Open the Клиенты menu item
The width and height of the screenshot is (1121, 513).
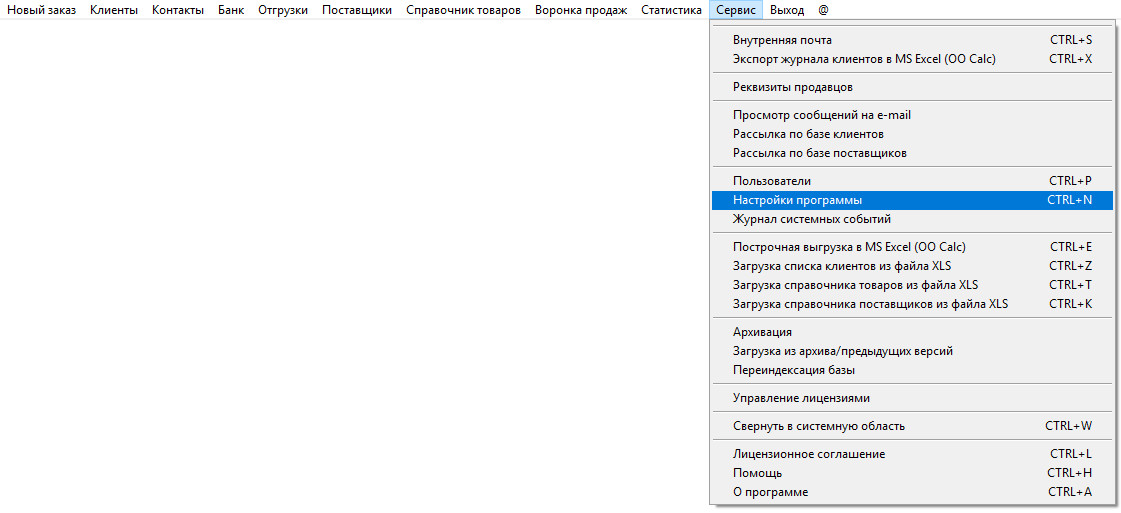(x=114, y=10)
